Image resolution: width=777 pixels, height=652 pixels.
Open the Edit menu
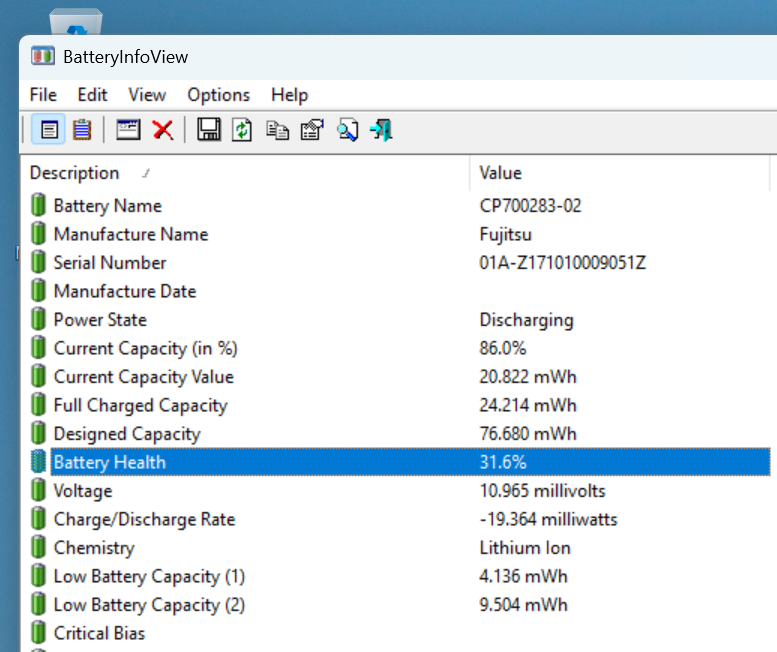[x=92, y=95]
